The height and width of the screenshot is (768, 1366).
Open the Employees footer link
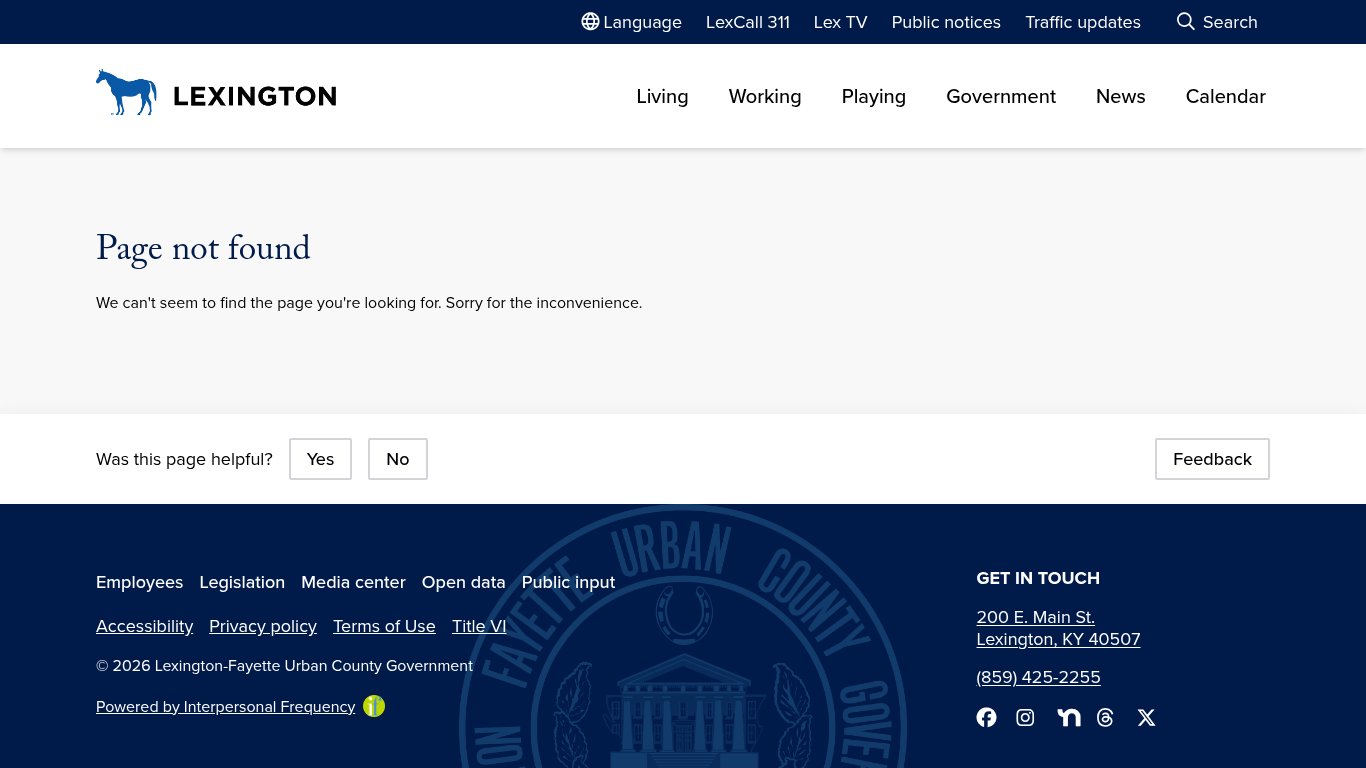tap(139, 582)
